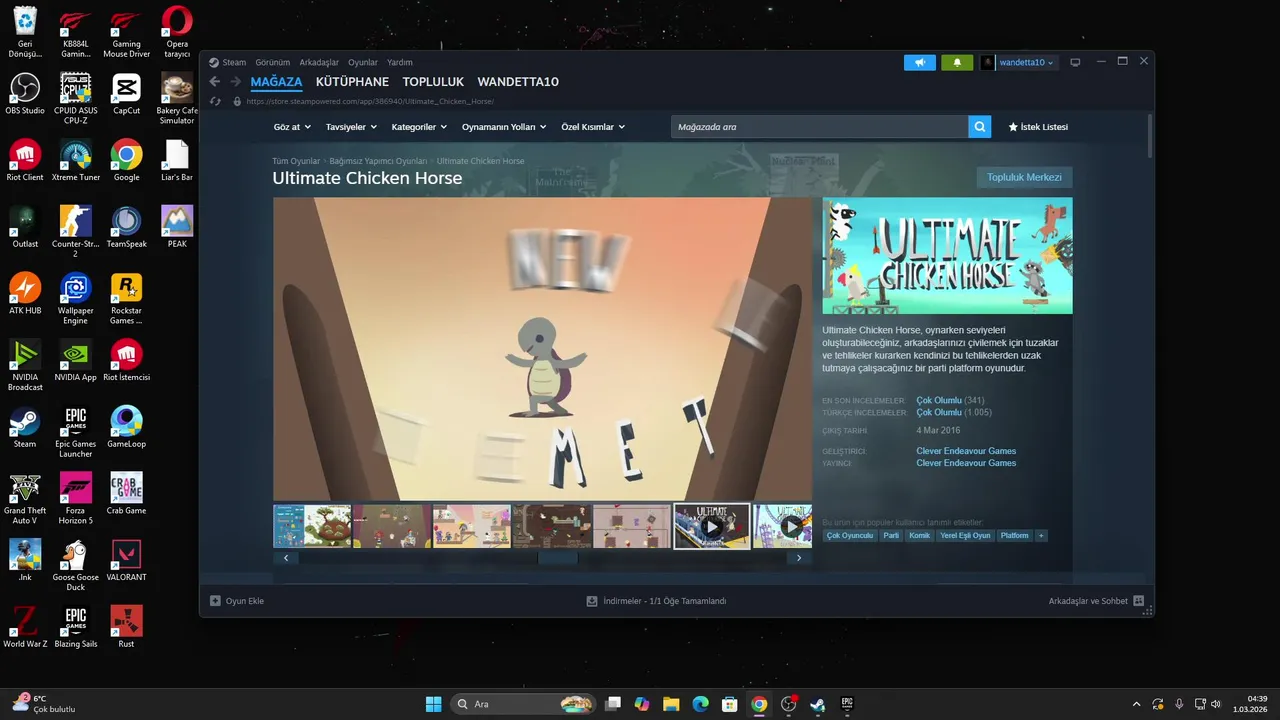Click the Windows taskbar search box
The width and height of the screenshot is (1280, 720).
[524, 704]
